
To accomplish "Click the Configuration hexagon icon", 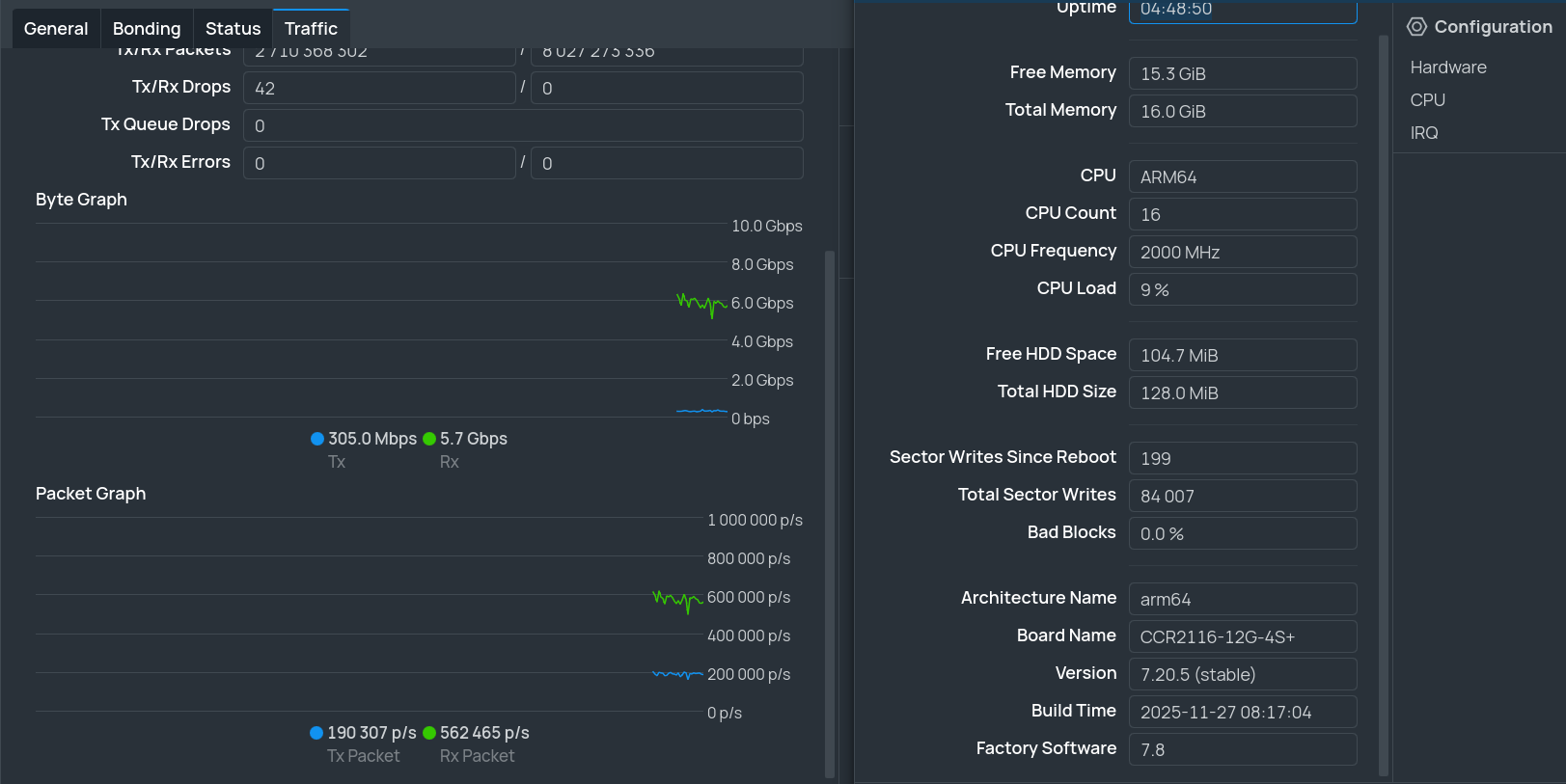I will point(1416,27).
